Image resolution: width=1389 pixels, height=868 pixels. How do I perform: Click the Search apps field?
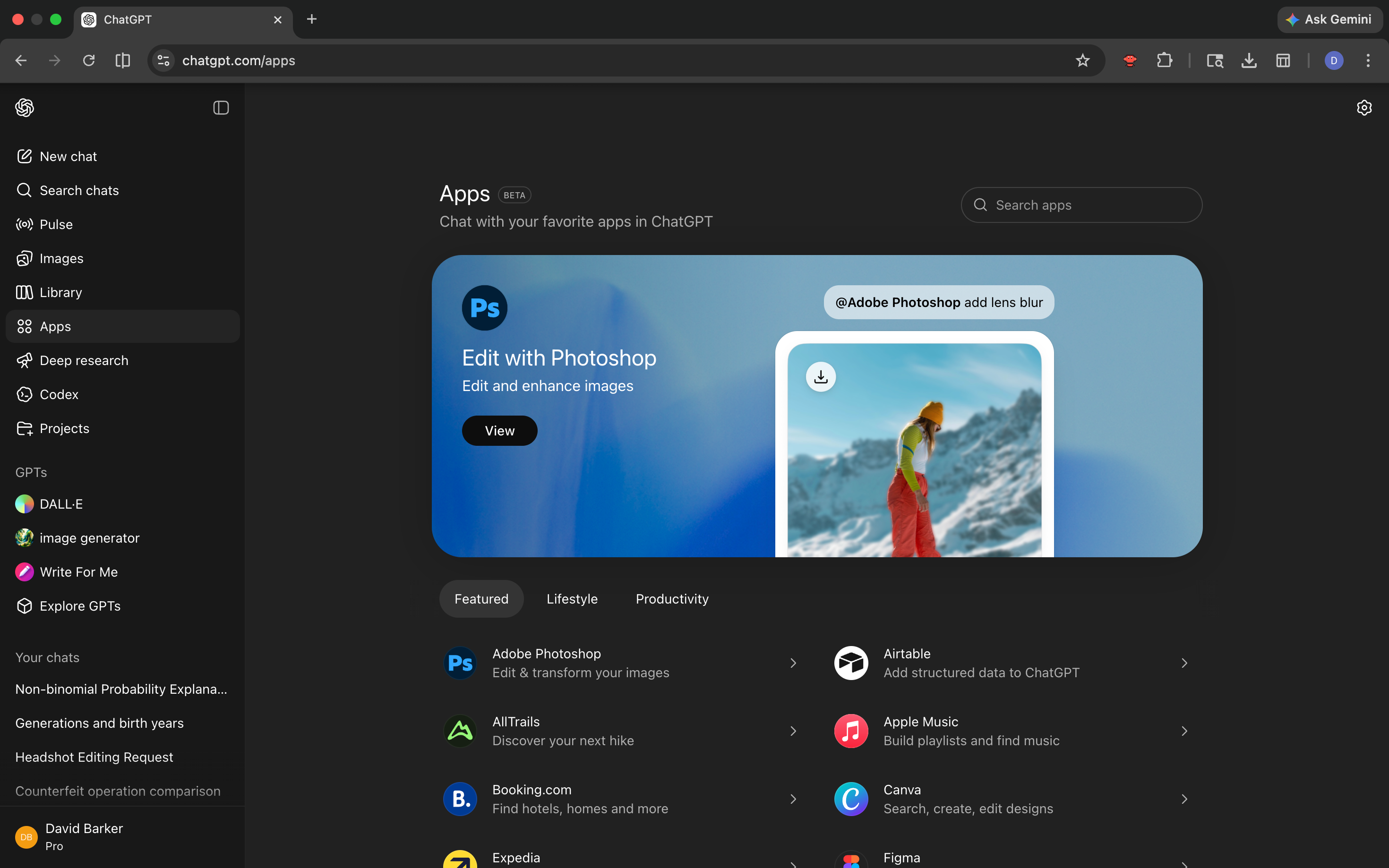pyautogui.click(x=1081, y=205)
